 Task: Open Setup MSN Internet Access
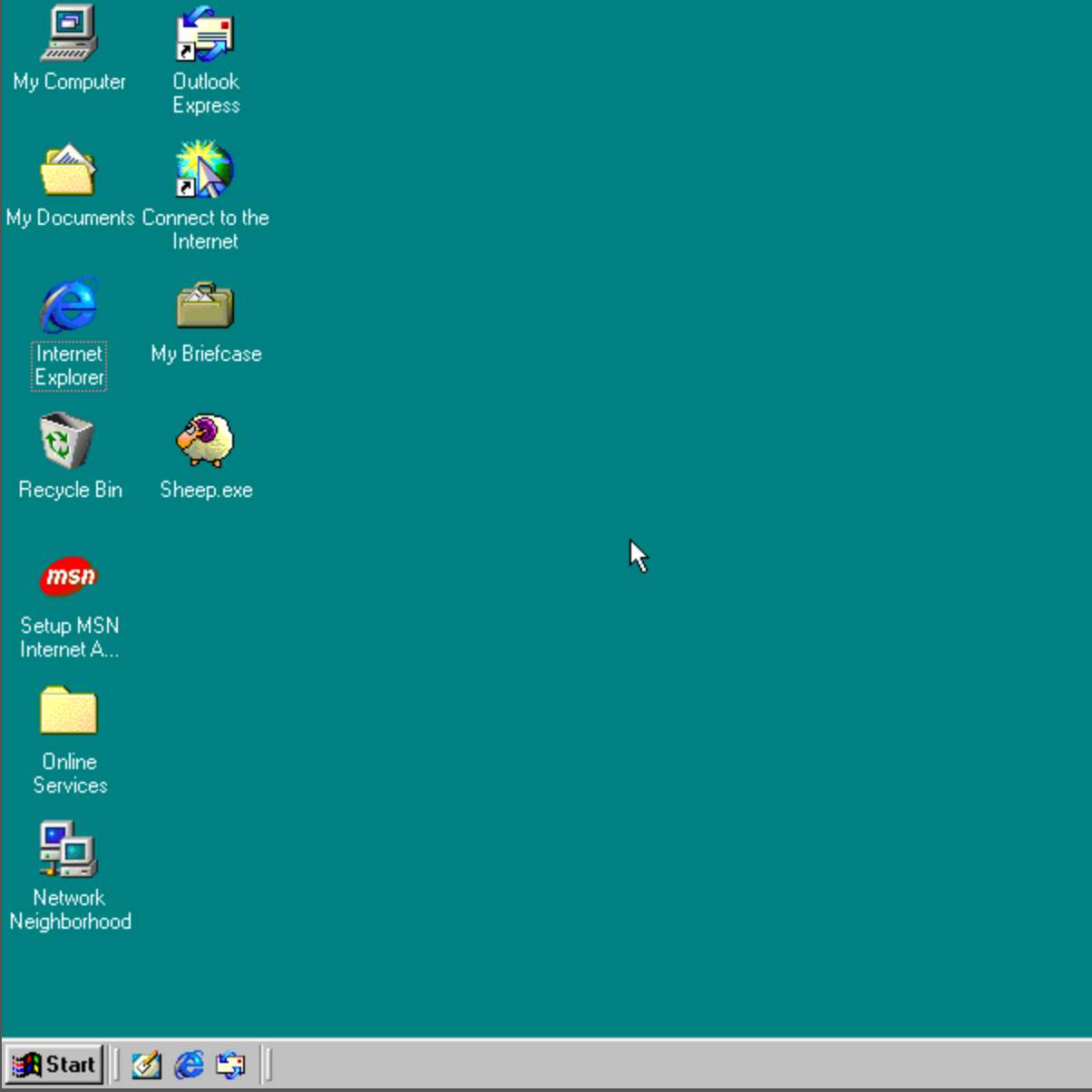coord(68,575)
